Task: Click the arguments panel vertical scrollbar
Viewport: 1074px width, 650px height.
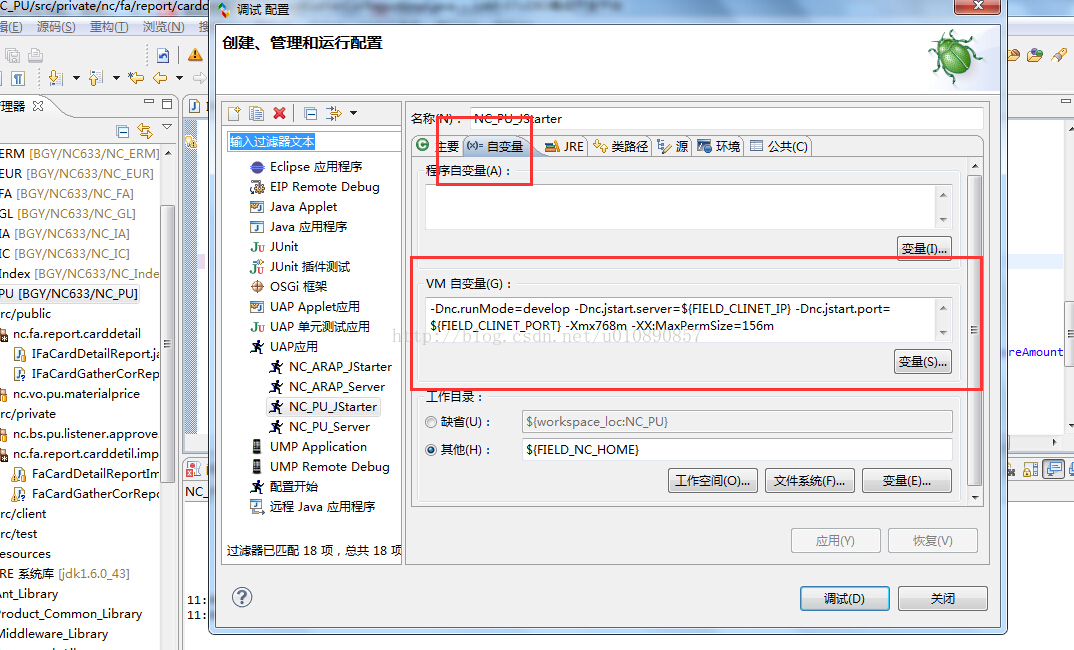Action: point(975,332)
